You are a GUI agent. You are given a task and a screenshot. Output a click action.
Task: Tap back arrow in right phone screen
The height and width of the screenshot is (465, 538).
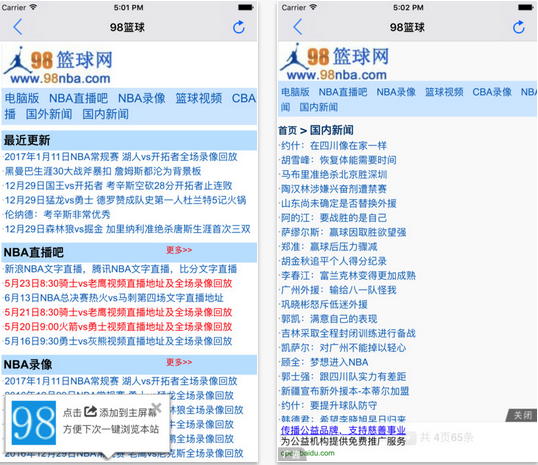coord(297,27)
